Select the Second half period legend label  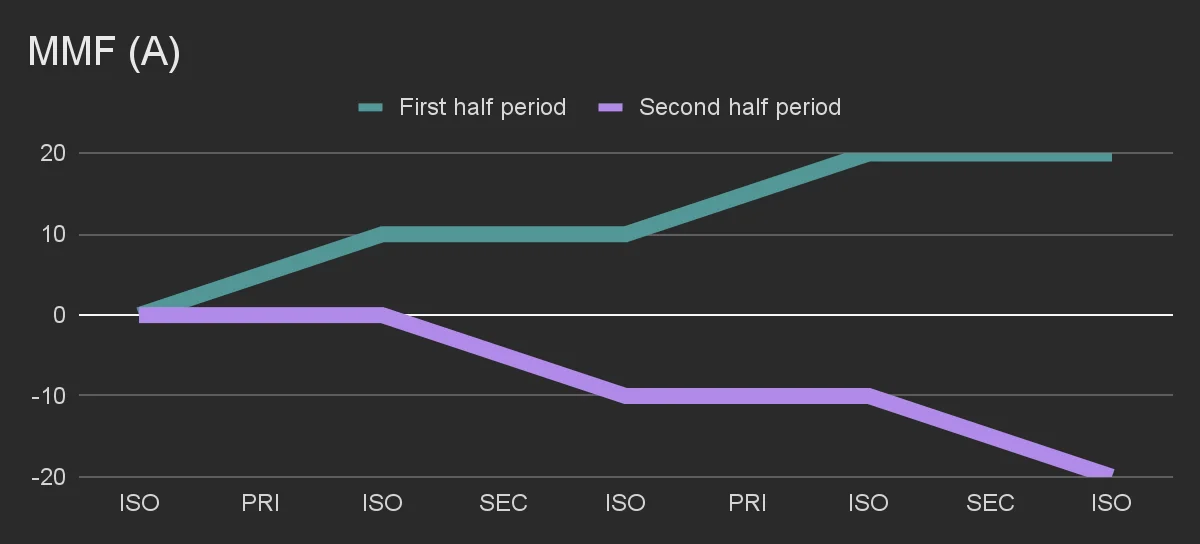click(739, 107)
